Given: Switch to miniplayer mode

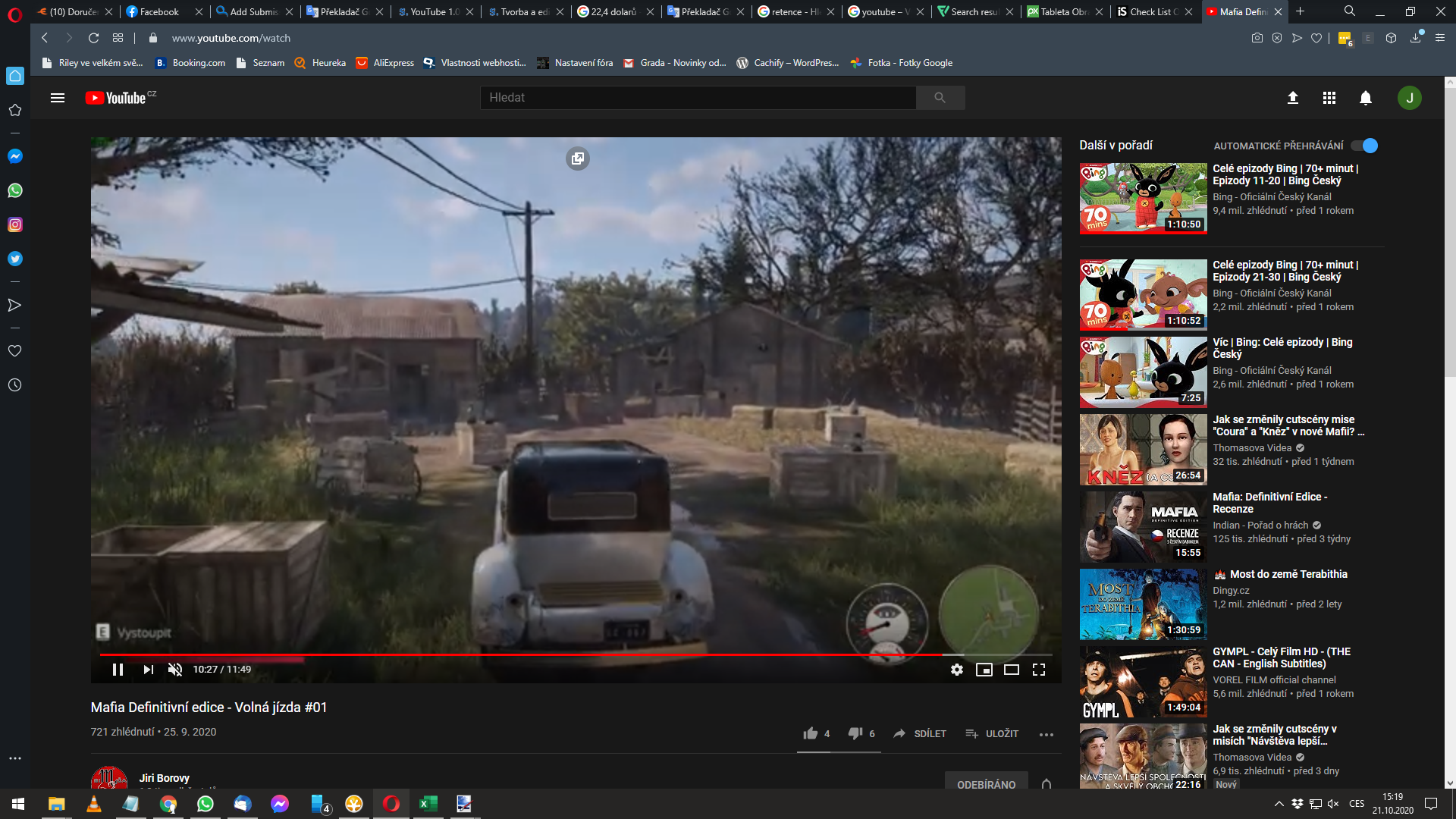Looking at the screenshot, I should [984, 670].
